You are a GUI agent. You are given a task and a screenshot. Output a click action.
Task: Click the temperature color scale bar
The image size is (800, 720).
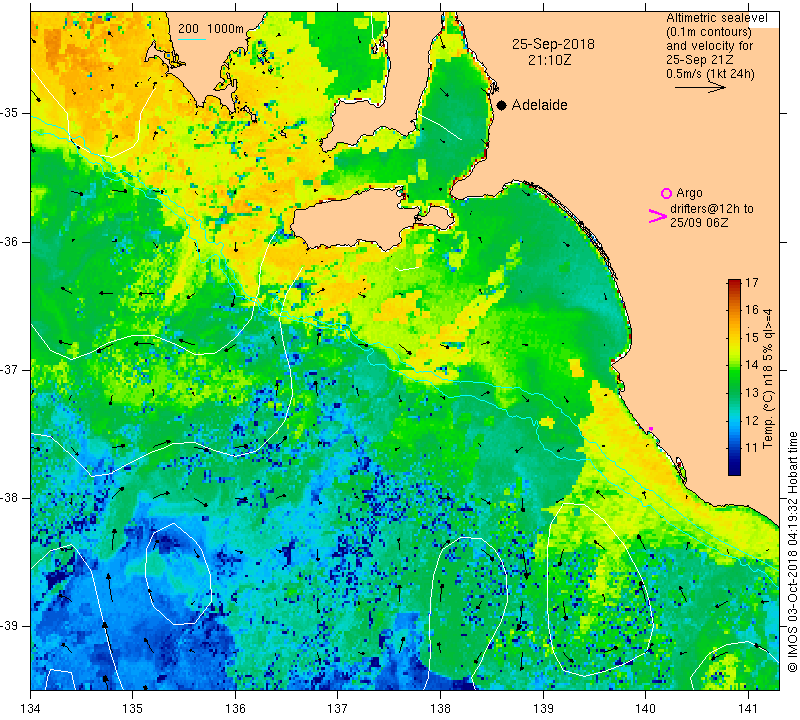[734, 378]
